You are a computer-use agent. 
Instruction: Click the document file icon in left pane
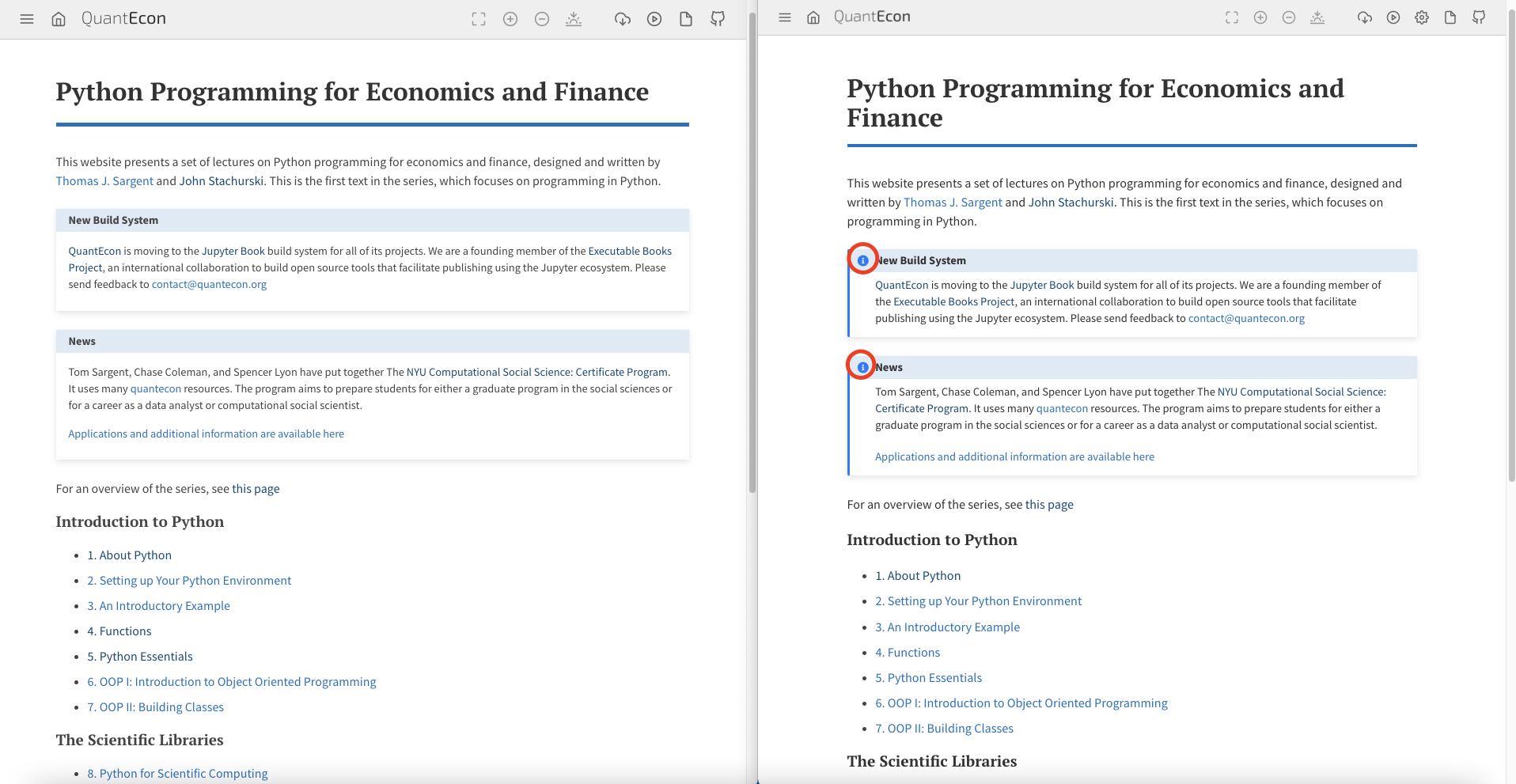coord(686,19)
